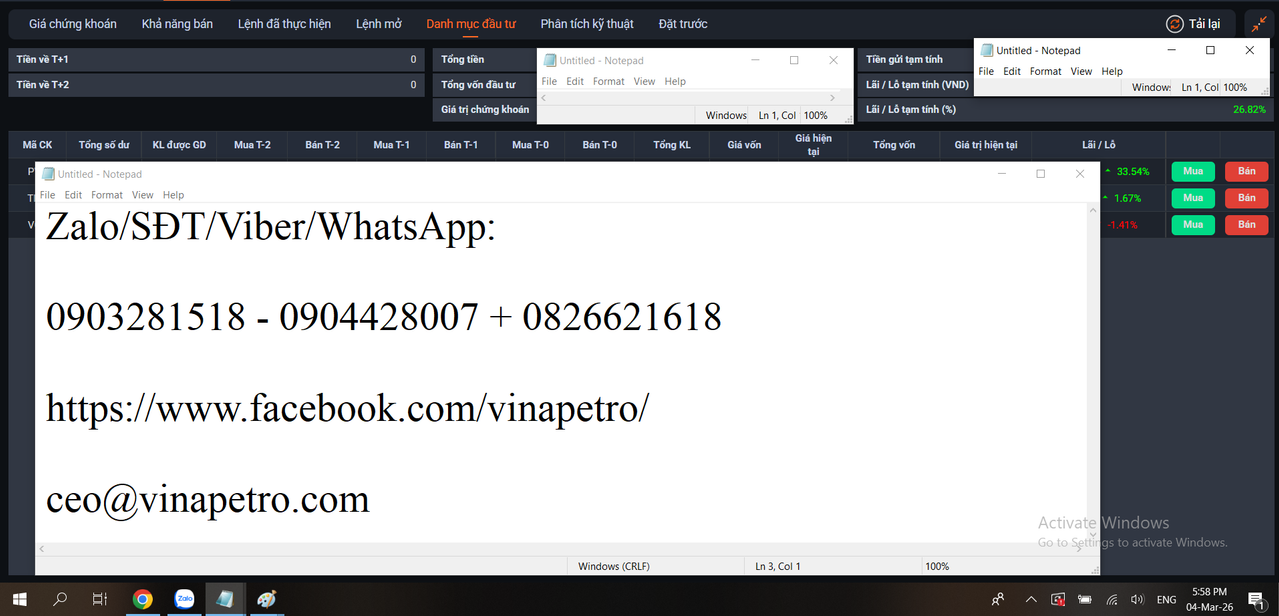Image resolution: width=1279 pixels, height=616 pixels.
Task: Open the Paint app on the taskbar
Action: click(266, 599)
